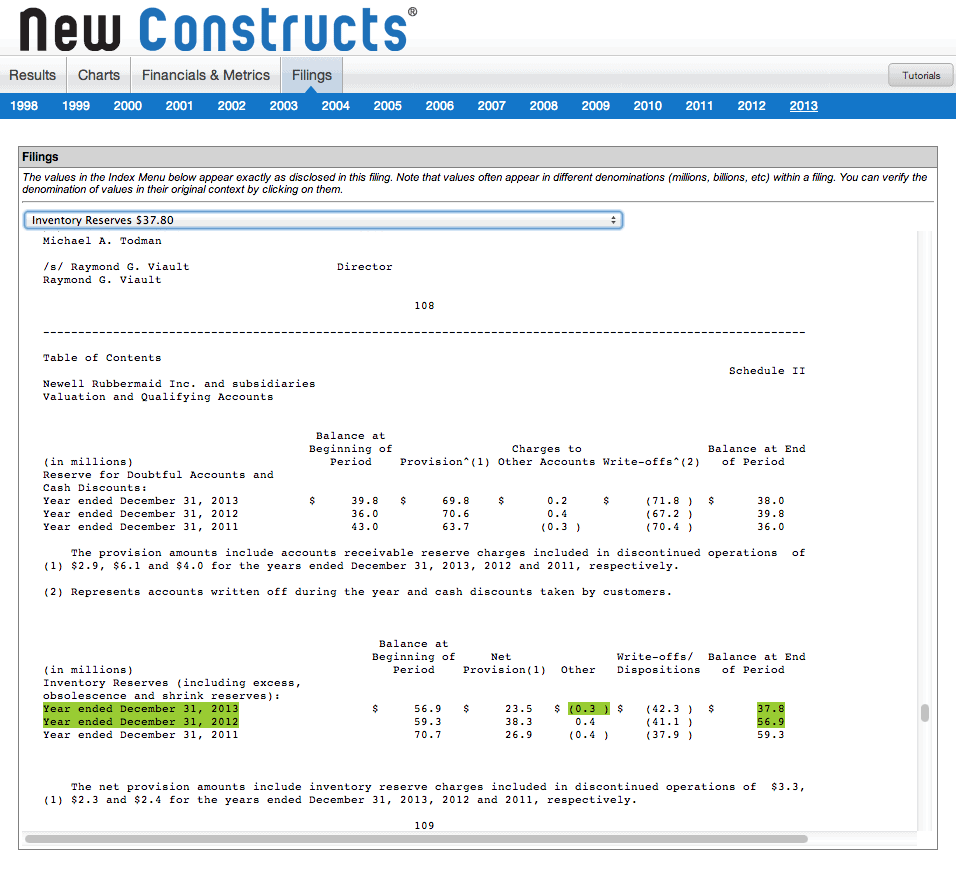This screenshot has width=956, height=880.
Task: Select year 2007 filing
Action: tap(491, 106)
